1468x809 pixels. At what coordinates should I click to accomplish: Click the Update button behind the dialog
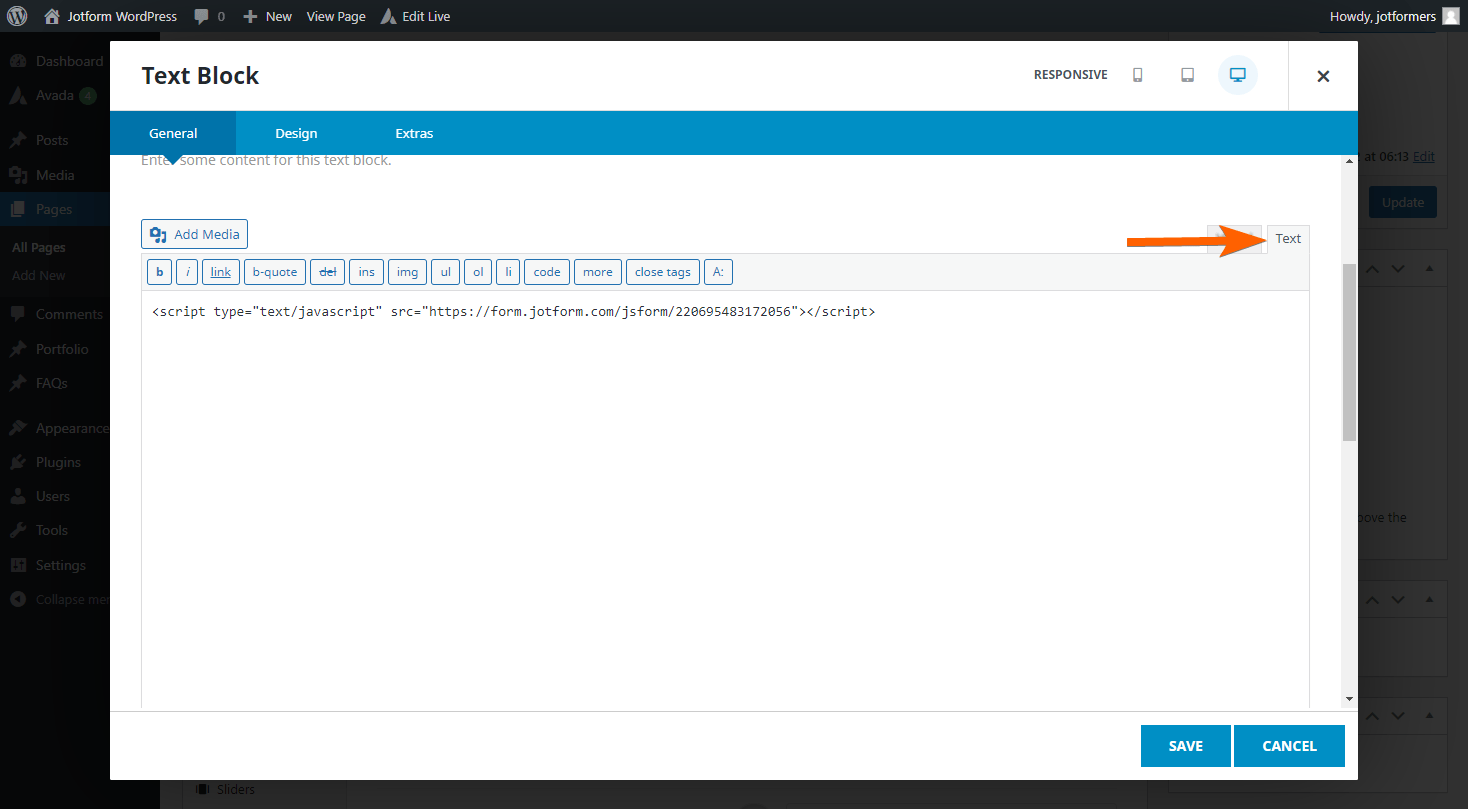pyautogui.click(x=1402, y=202)
